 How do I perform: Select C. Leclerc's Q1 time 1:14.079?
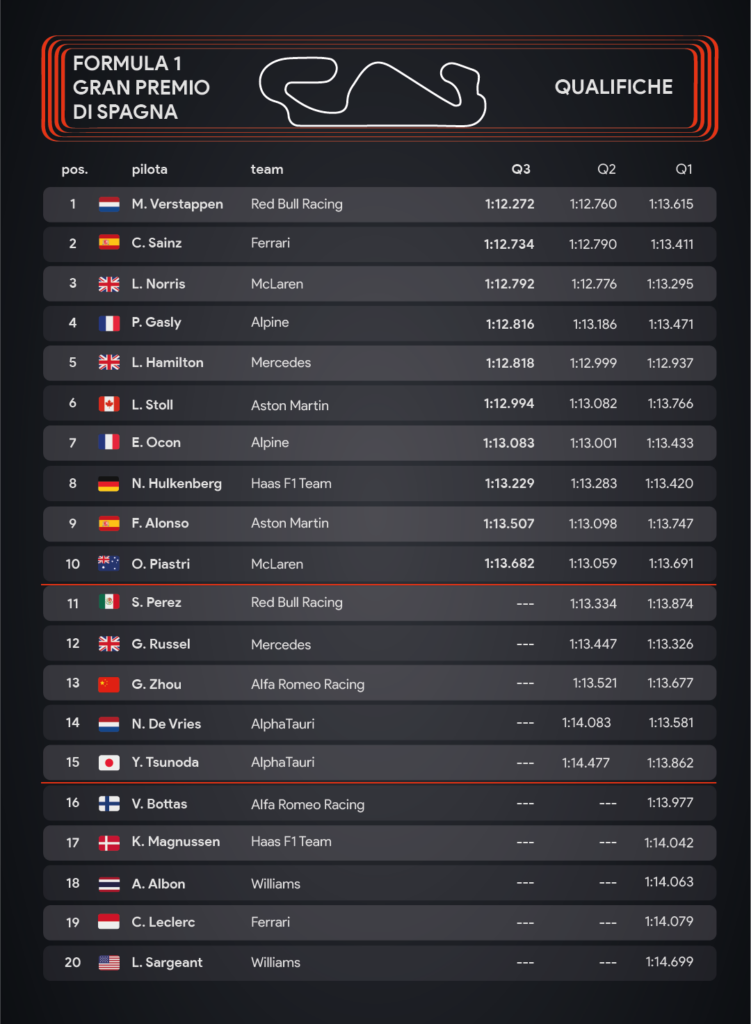click(x=669, y=921)
